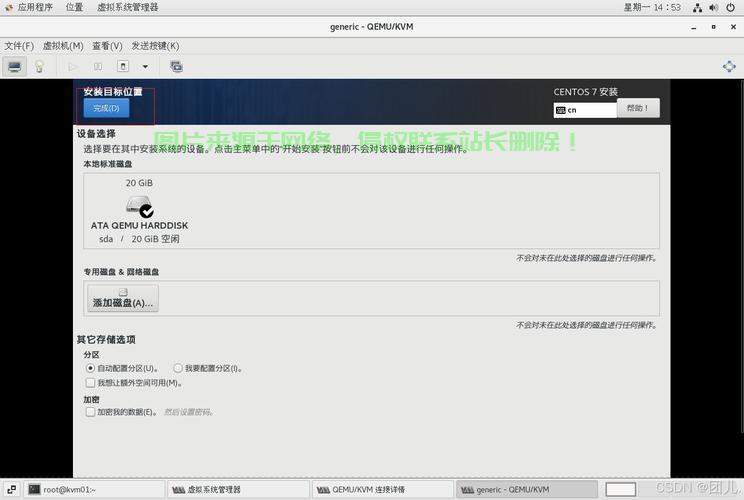Expand the shutdown options dropdown arrow
744x500 pixels.
pos(145,67)
